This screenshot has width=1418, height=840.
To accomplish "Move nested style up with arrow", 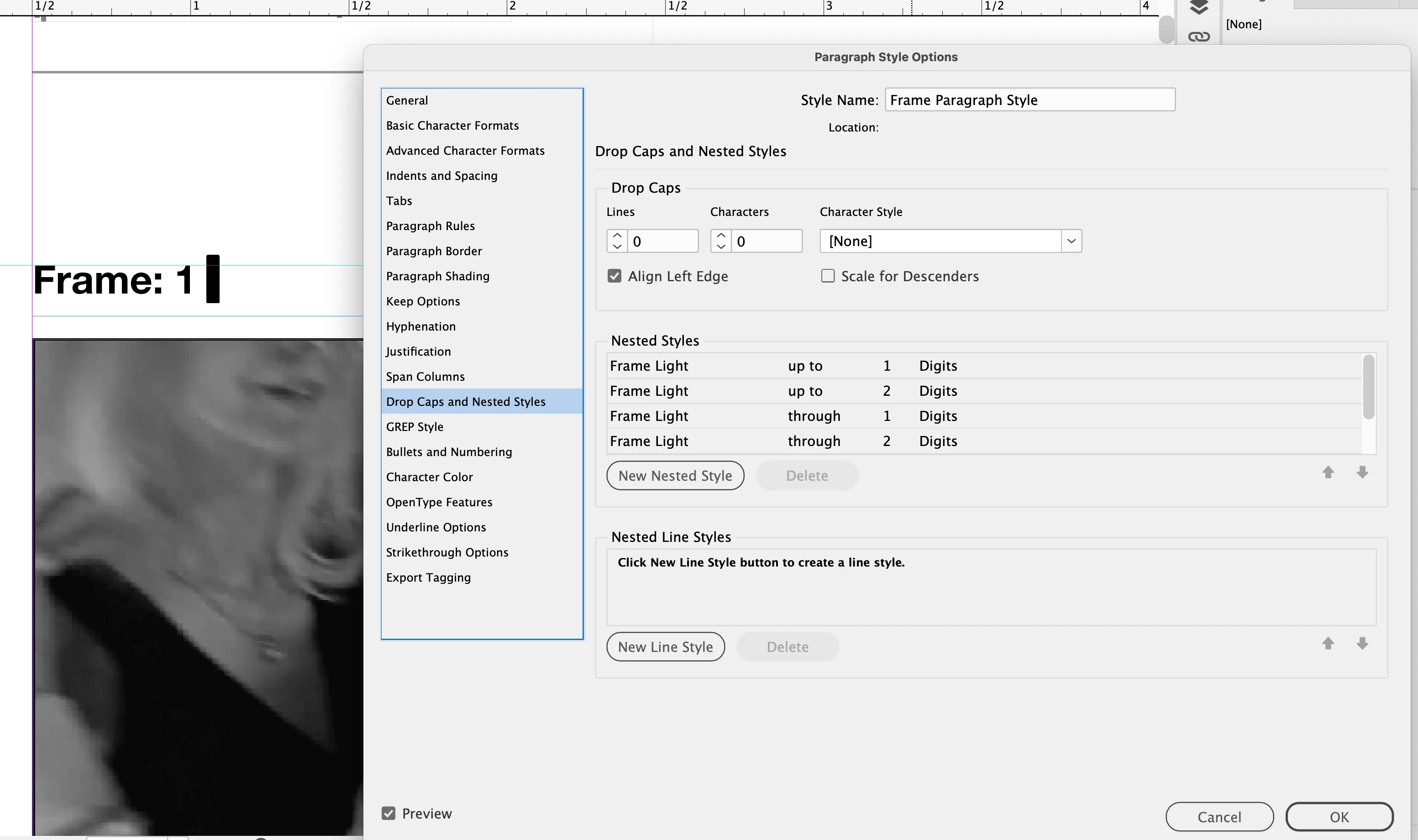I will (x=1328, y=472).
